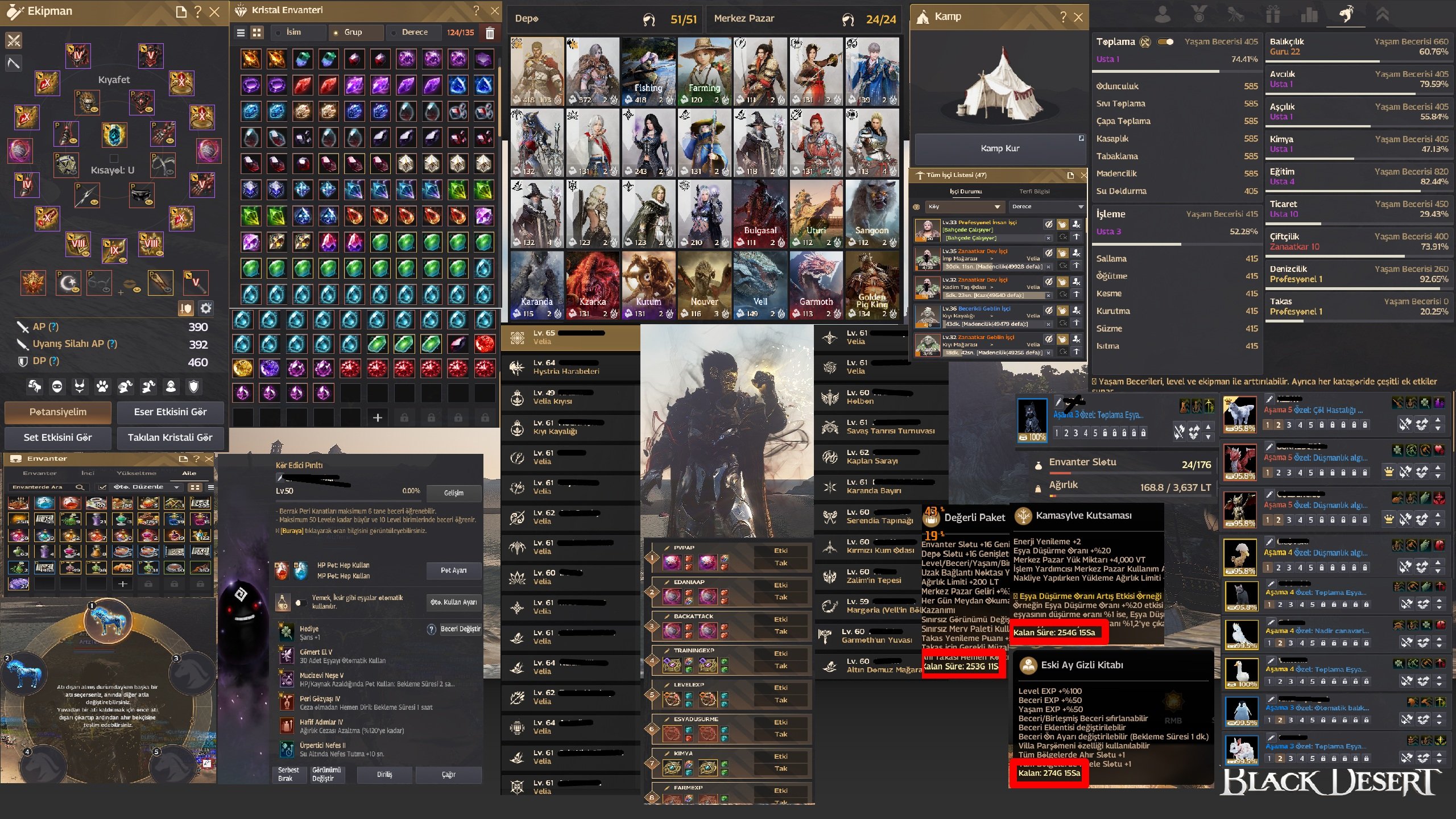Click the trash icon in Kristal Envanteri

(490, 32)
